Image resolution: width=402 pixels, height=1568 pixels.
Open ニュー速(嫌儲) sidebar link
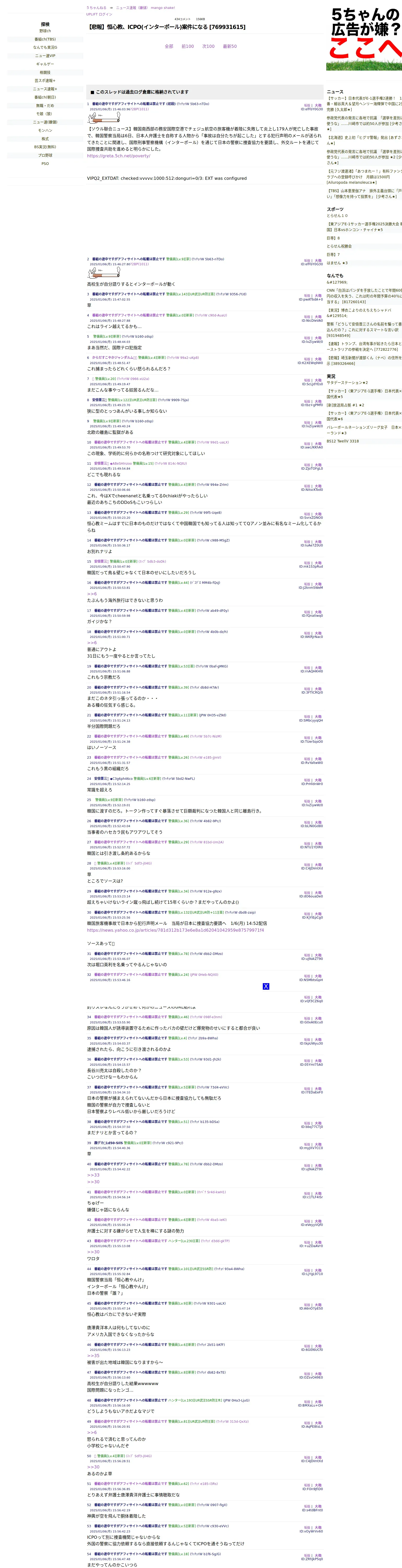tap(45, 122)
